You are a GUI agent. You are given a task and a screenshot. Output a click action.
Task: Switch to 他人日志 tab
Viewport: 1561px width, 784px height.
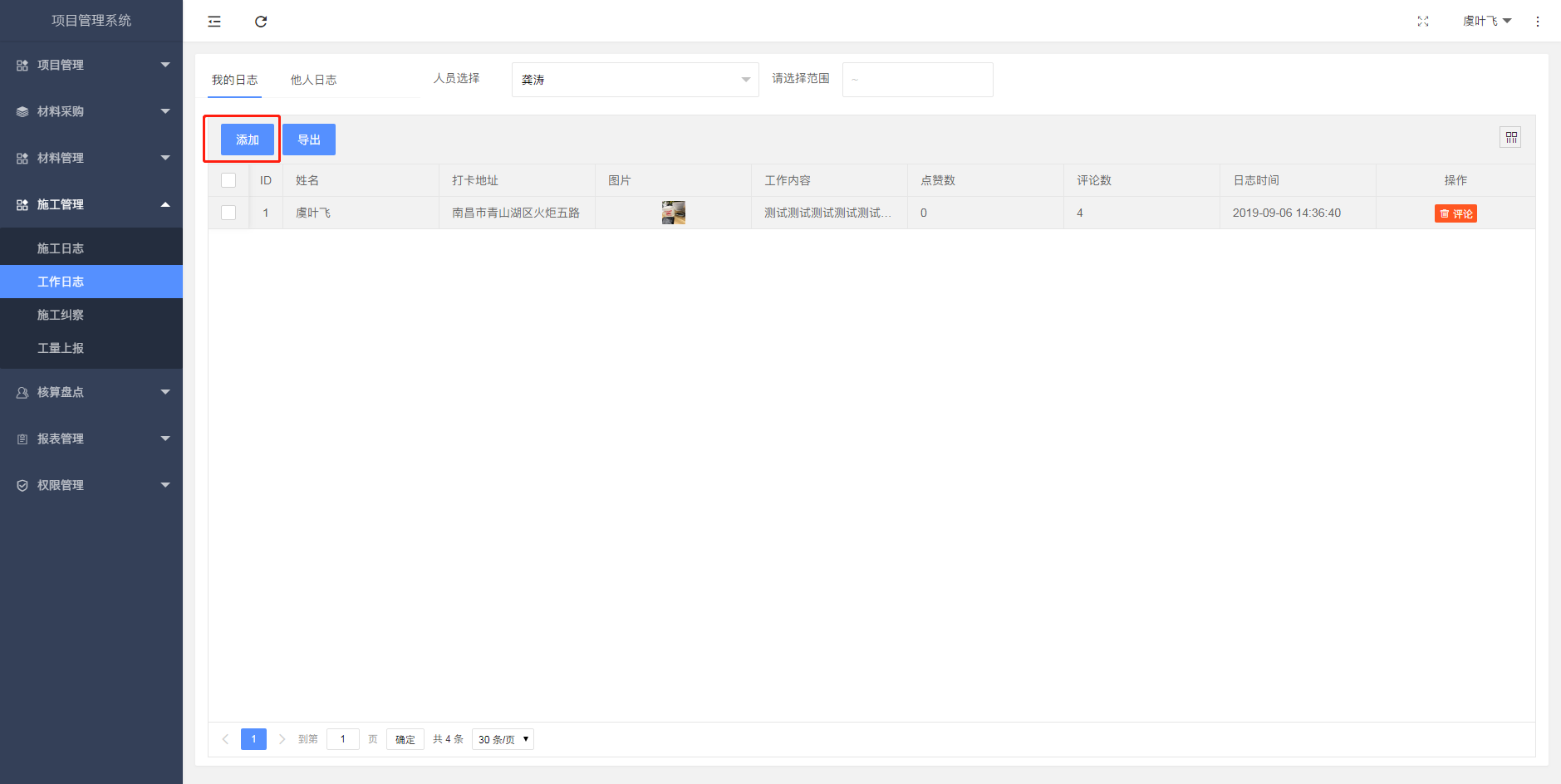pos(313,80)
